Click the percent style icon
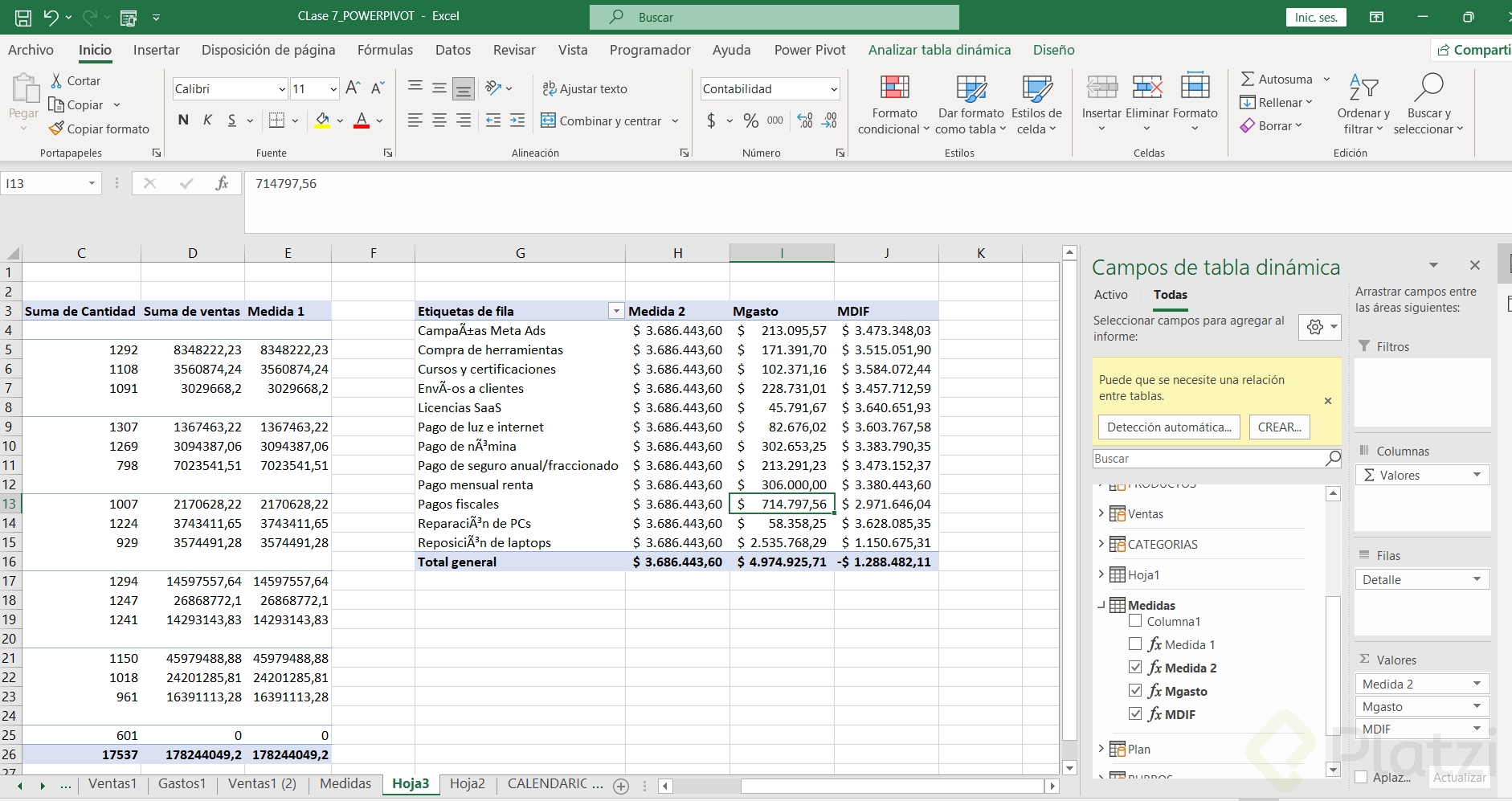Viewport: 1512px width, 801px height. click(751, 121)
